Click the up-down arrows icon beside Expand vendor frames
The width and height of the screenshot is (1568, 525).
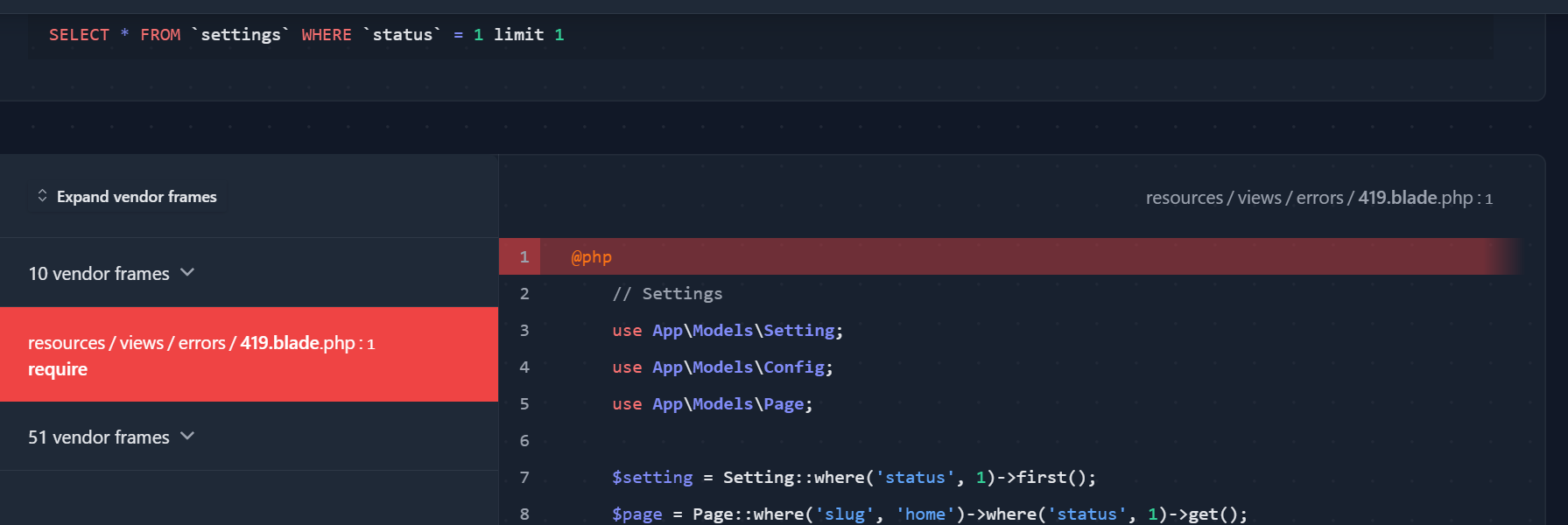[42, 196]
